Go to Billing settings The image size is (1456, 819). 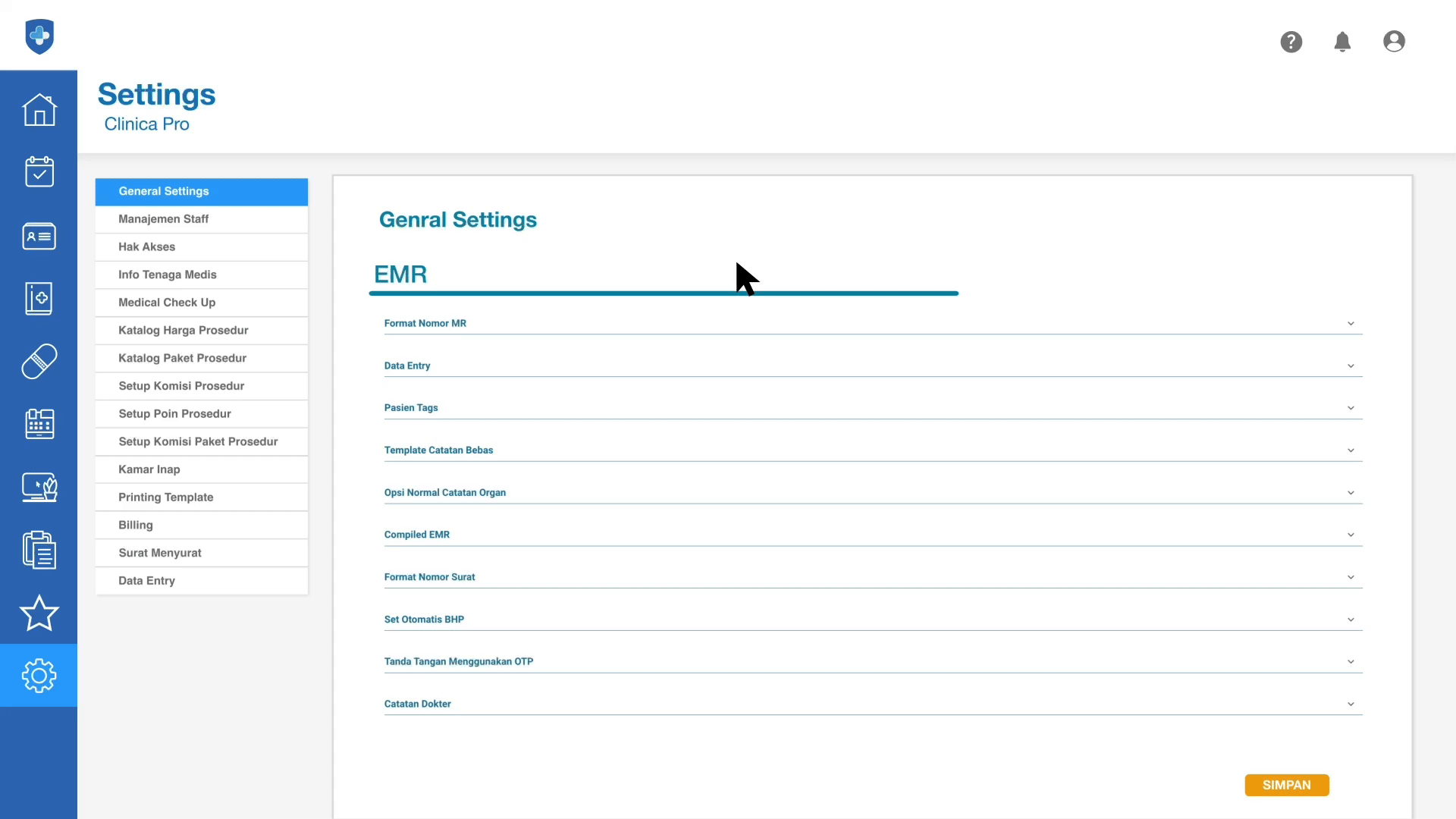pos(136,525)
